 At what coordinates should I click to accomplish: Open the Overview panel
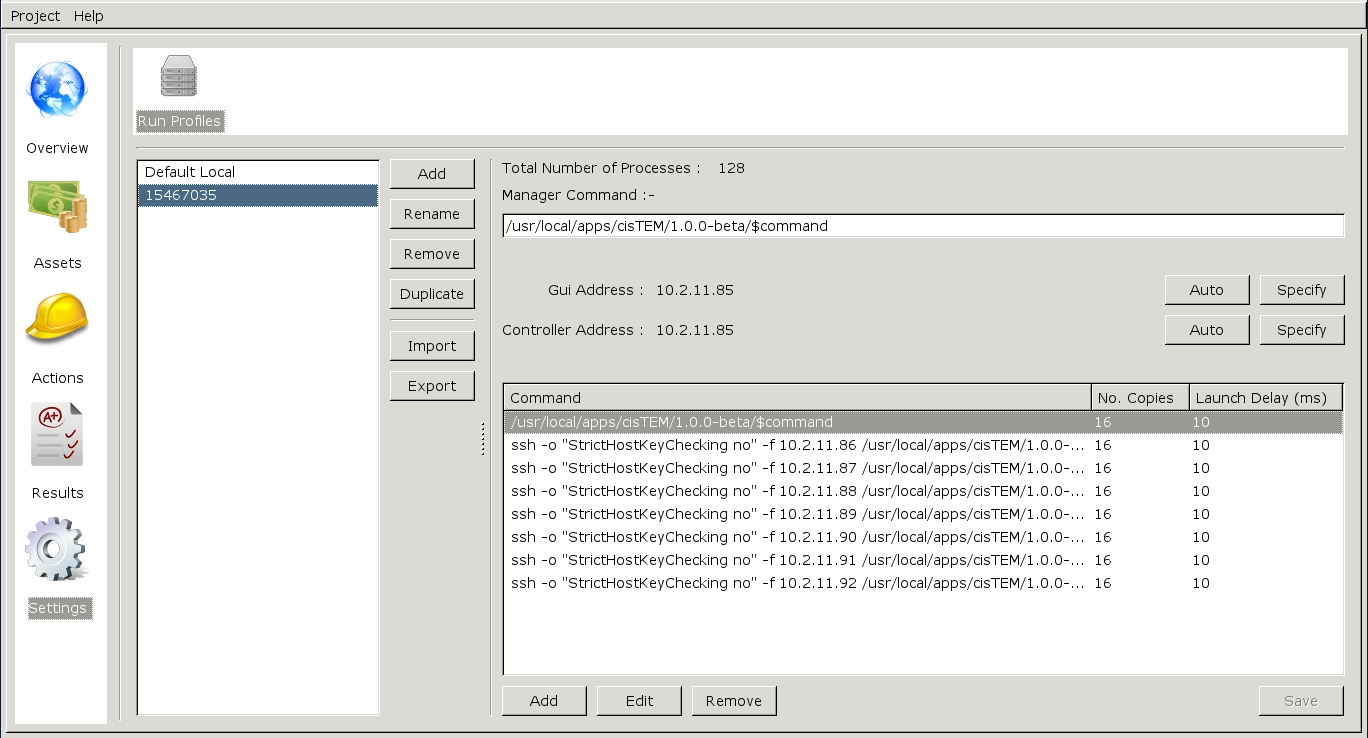click(57, 103)
